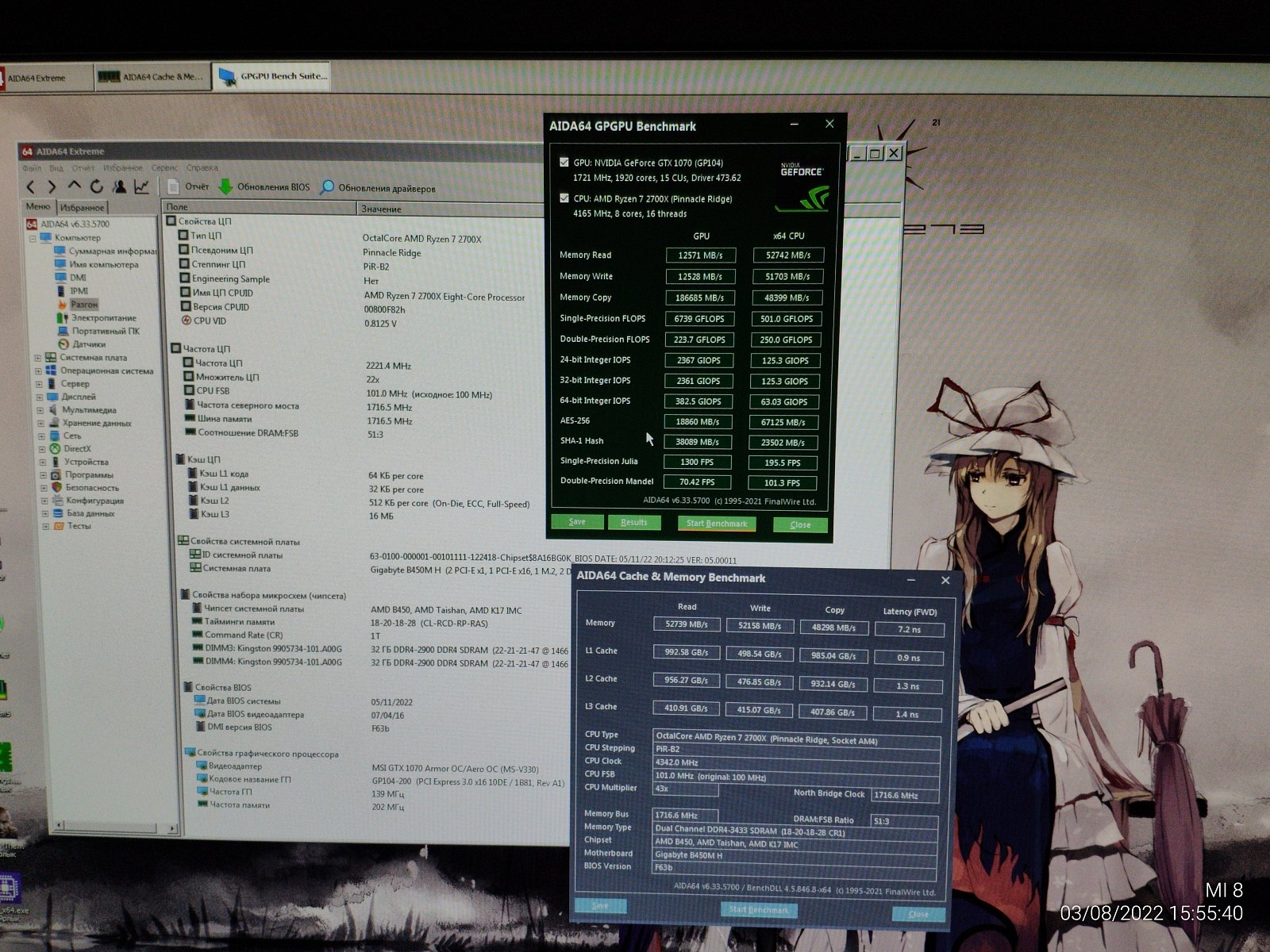Expand the Сеть tree node
Viewport: 1270px width, 952px height.
coord(41,436)
